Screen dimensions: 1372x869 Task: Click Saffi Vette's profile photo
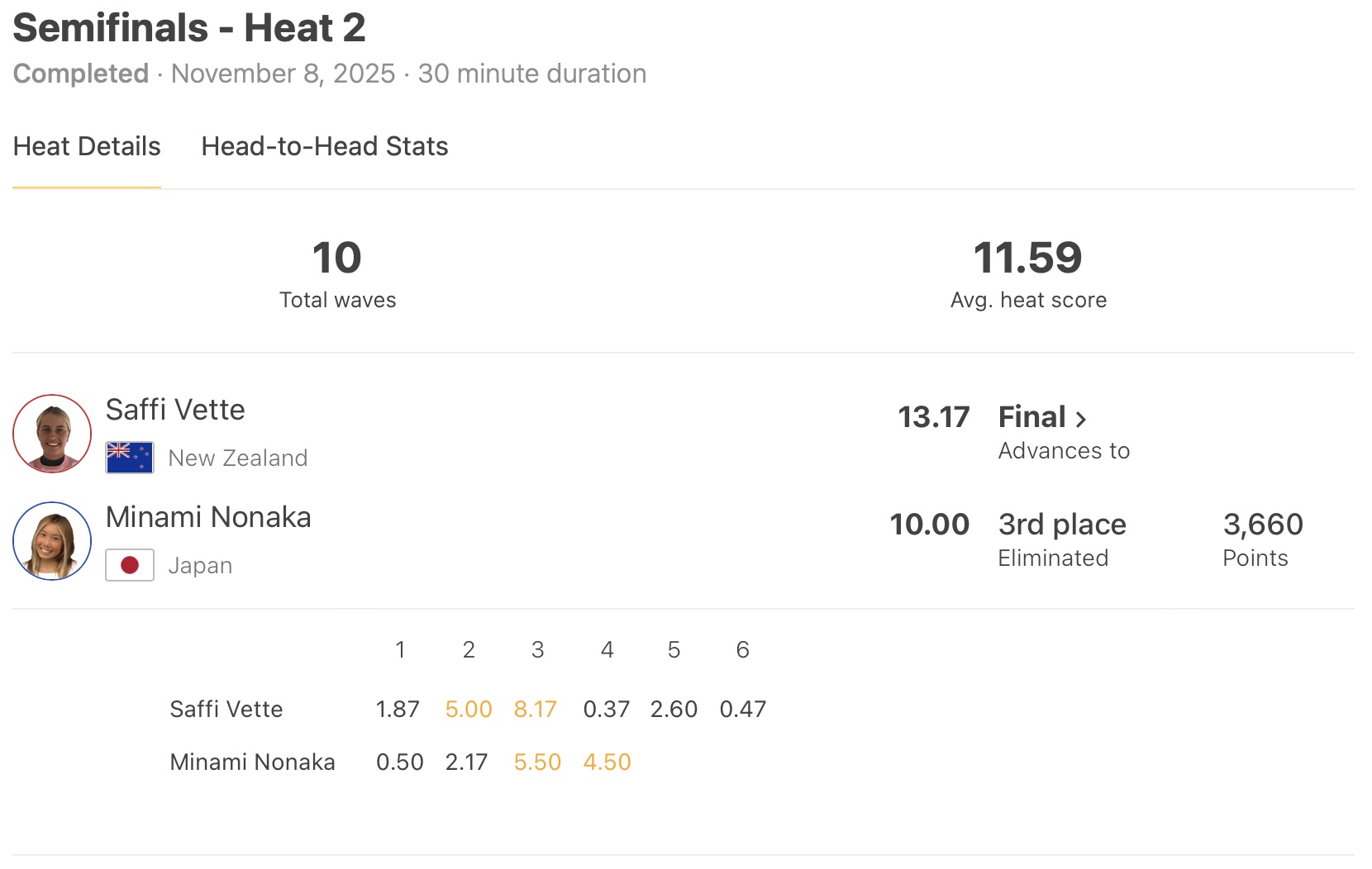pyautogui.click(x=52, y=434)
